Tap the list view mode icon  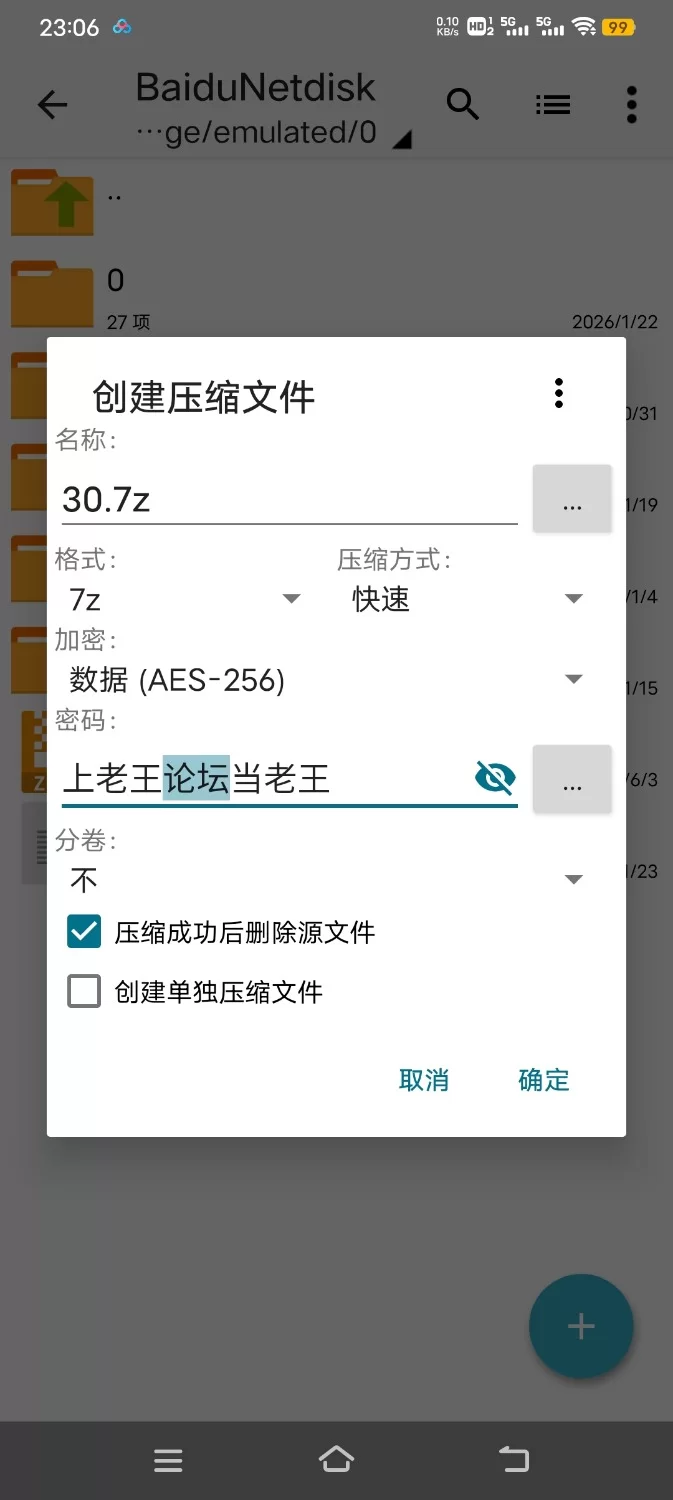click(552, 104)
